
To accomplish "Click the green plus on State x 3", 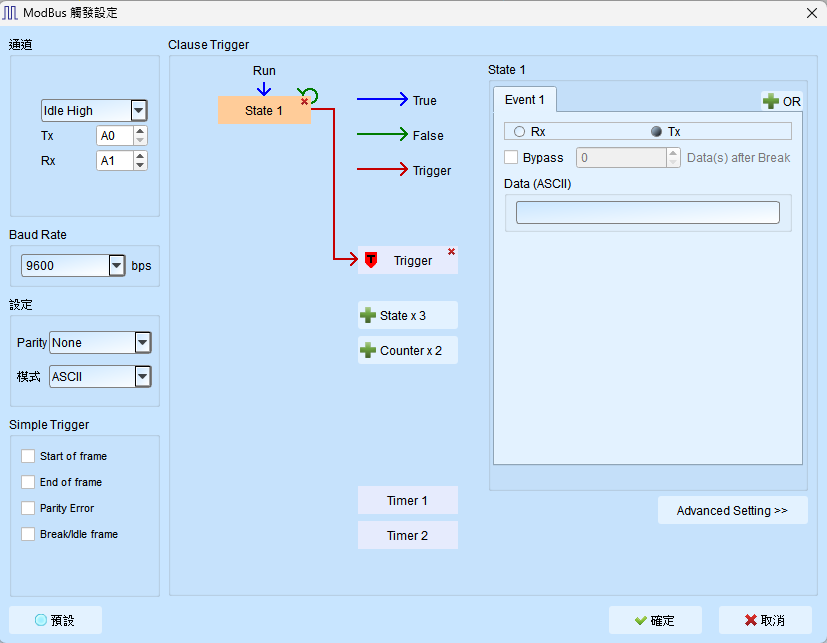I will tap(368, 315).
